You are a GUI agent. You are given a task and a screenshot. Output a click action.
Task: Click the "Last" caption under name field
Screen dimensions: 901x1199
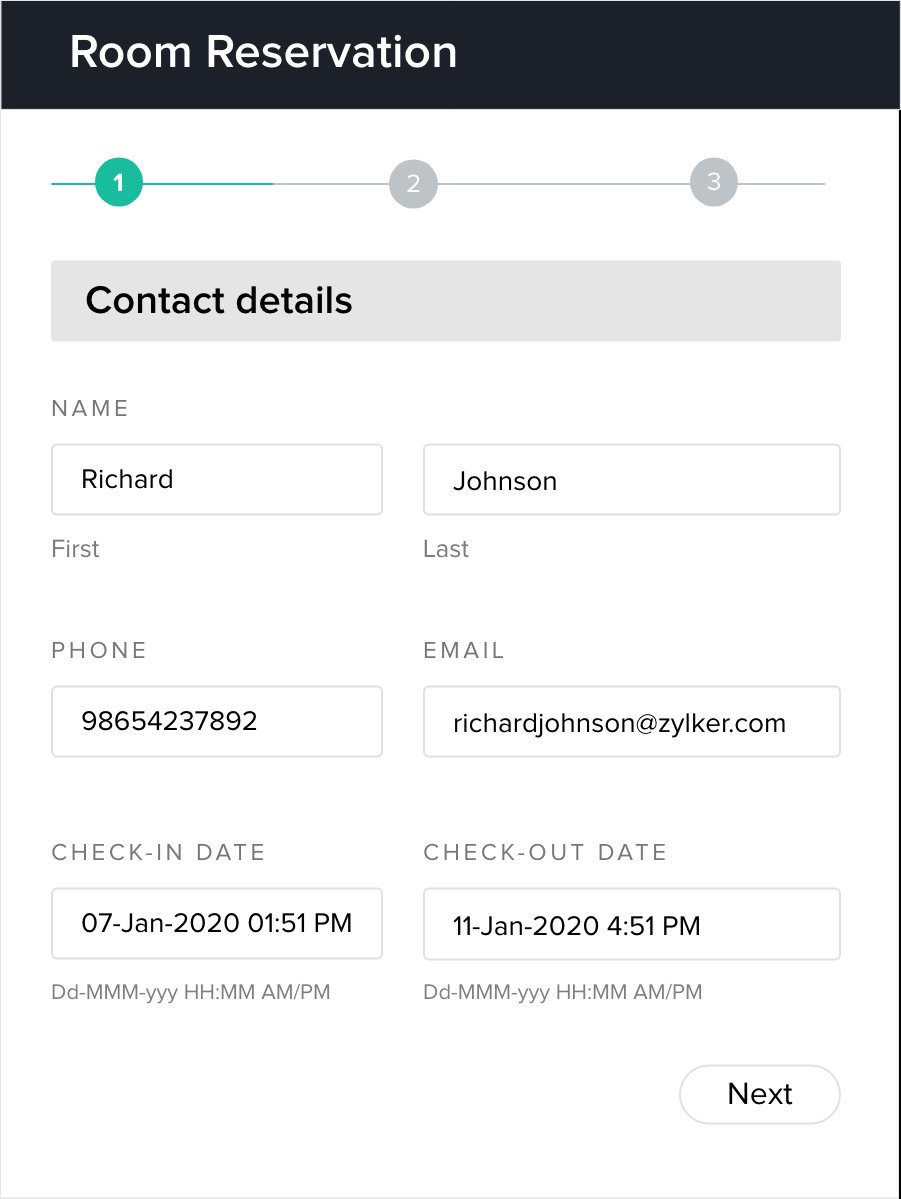[x=446, y=549]
